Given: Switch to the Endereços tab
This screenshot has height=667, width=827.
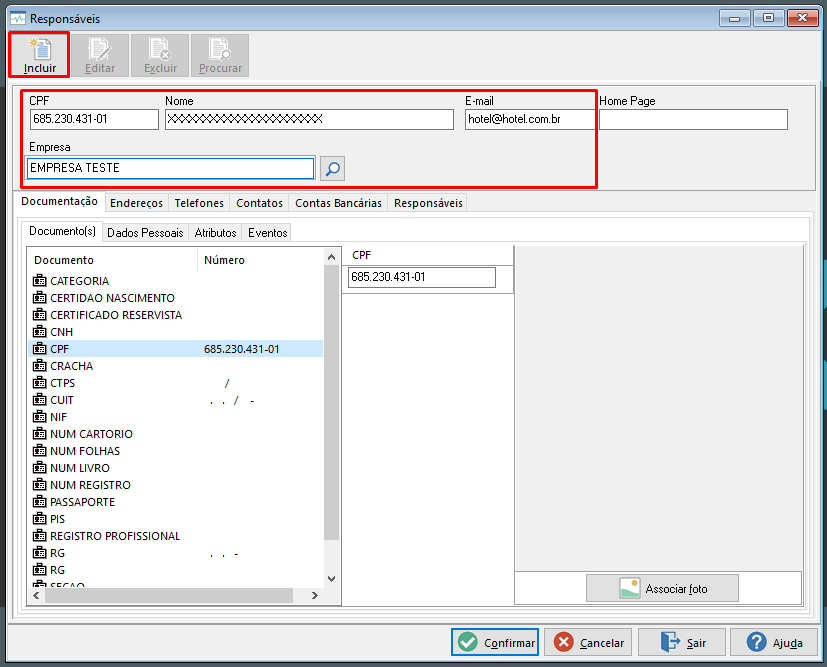Looking at the screenshot, I should pyautogui.click(x=137, y=203).
